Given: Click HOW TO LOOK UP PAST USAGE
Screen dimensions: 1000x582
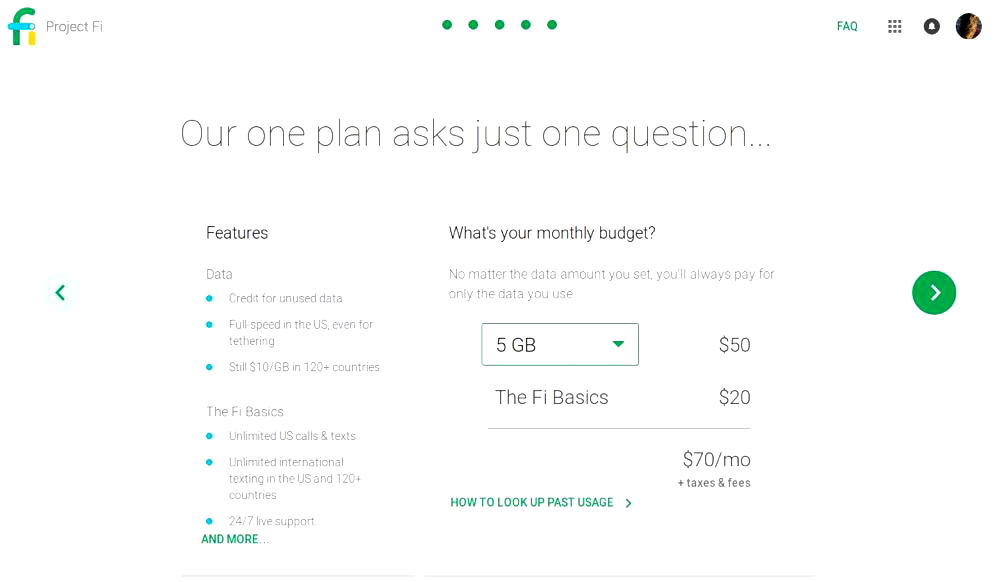Looking at the screenshot, I should click(x=533, y=503).
